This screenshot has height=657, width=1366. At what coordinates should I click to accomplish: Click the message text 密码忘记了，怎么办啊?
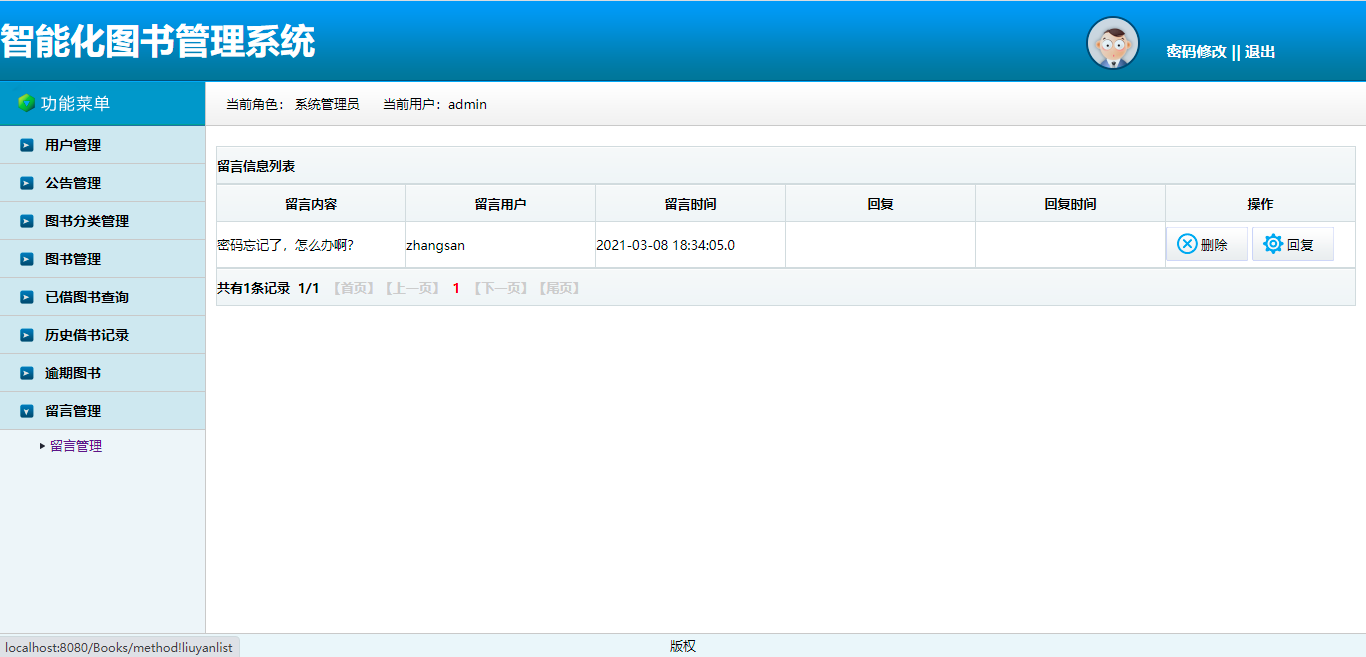285,245
